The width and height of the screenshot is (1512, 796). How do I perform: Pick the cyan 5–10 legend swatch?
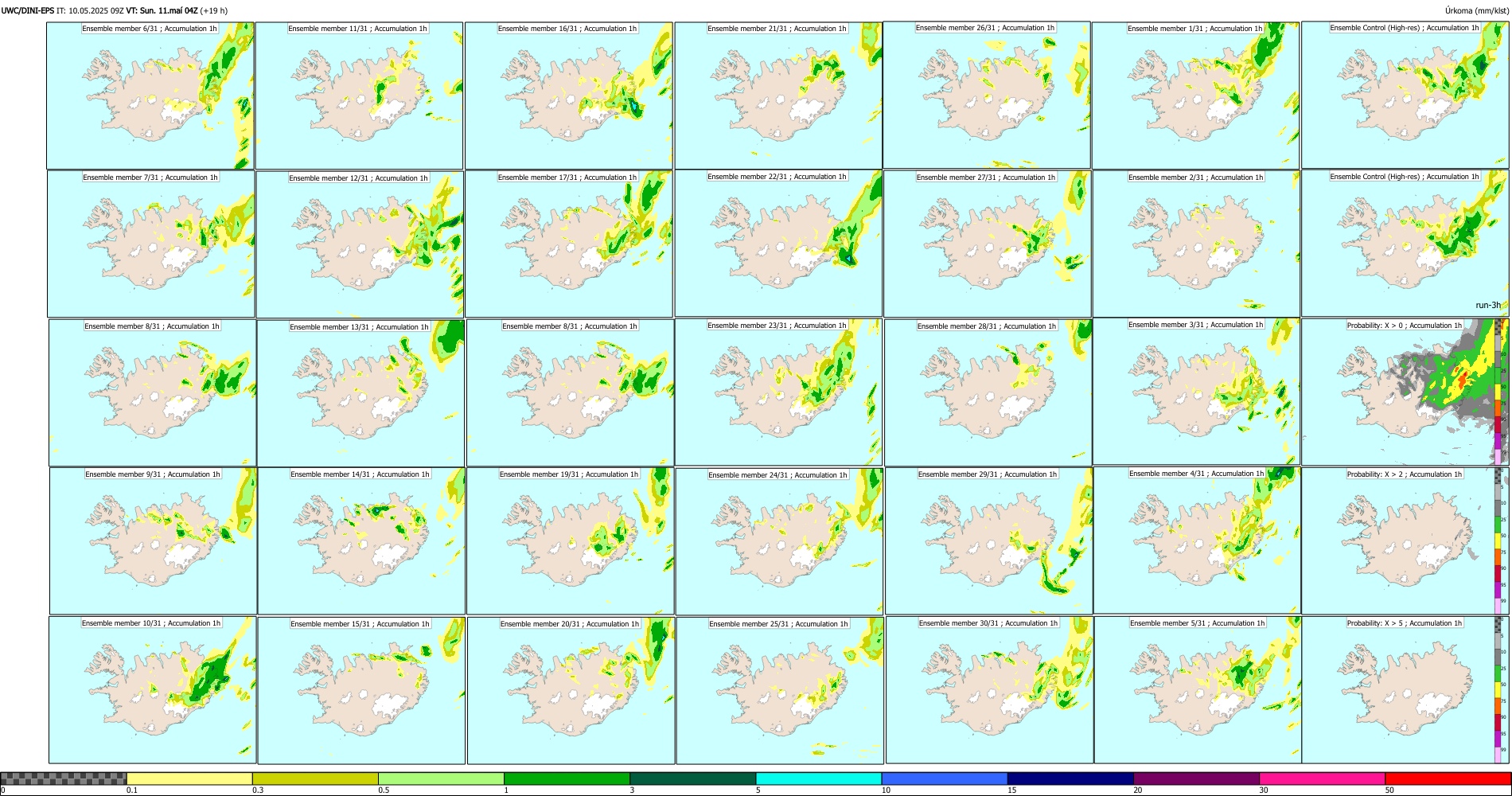[819, 778]
